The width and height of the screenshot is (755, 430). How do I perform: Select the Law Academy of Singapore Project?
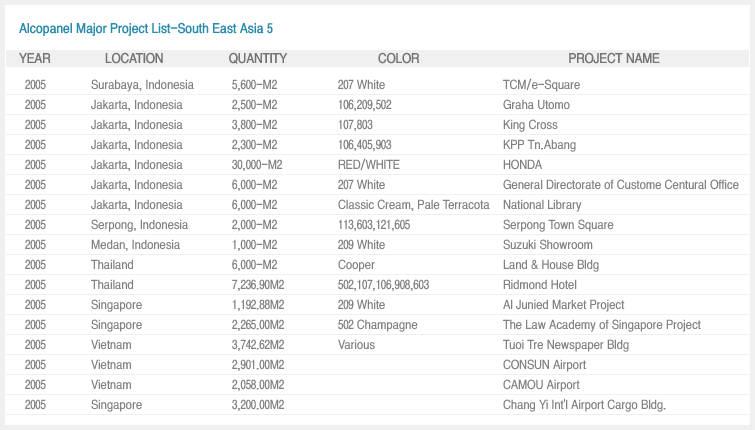tap(602, 325)
